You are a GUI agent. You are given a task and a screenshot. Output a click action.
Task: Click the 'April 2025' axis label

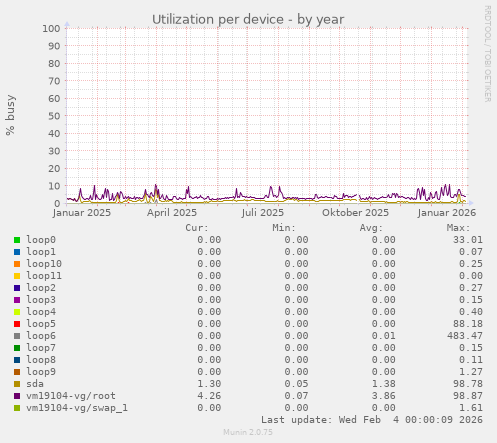tap(172, 212)
